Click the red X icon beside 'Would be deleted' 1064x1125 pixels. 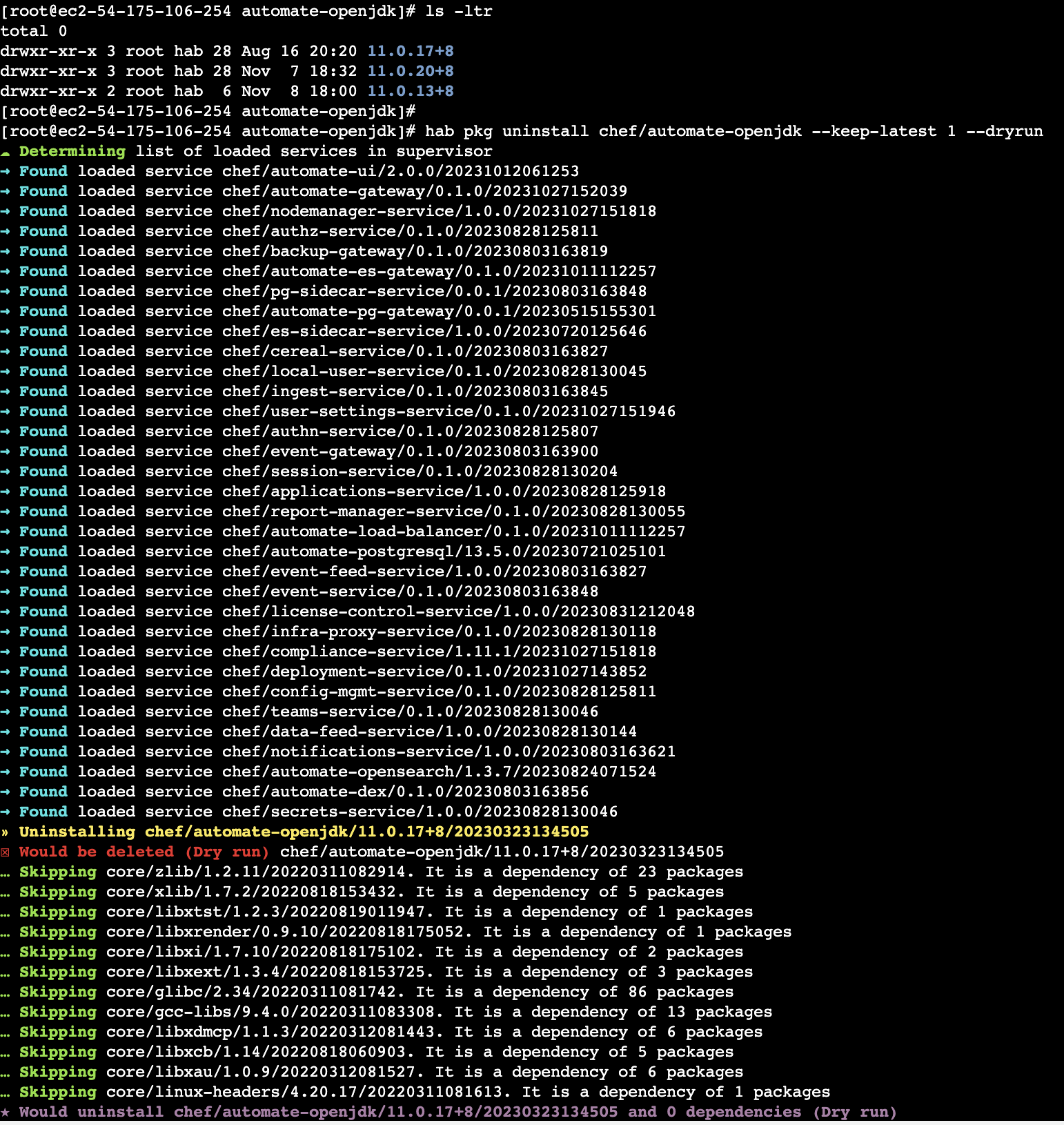(x=6, y=852)
